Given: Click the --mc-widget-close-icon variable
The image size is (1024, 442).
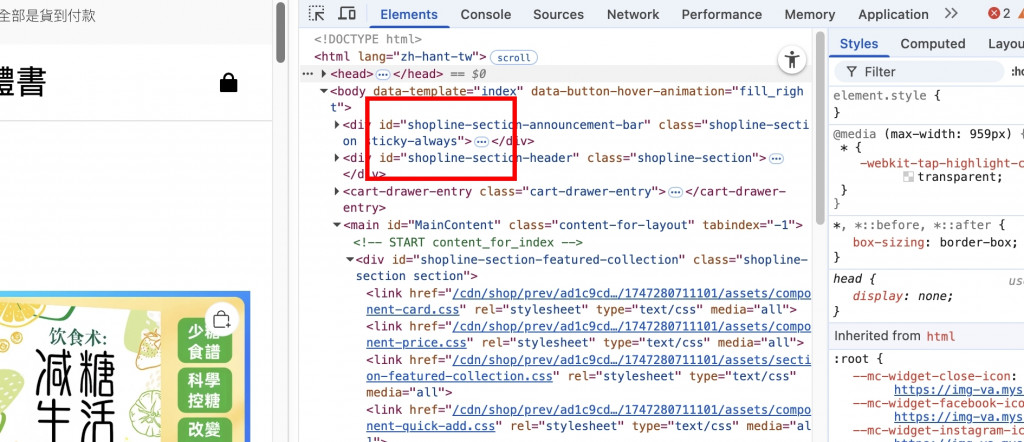Looking at the screenshot, I should pos(934,376).
